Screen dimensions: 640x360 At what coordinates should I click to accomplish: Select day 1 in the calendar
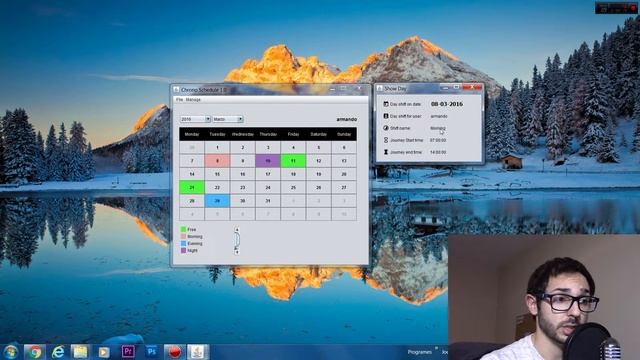(217, 147)
